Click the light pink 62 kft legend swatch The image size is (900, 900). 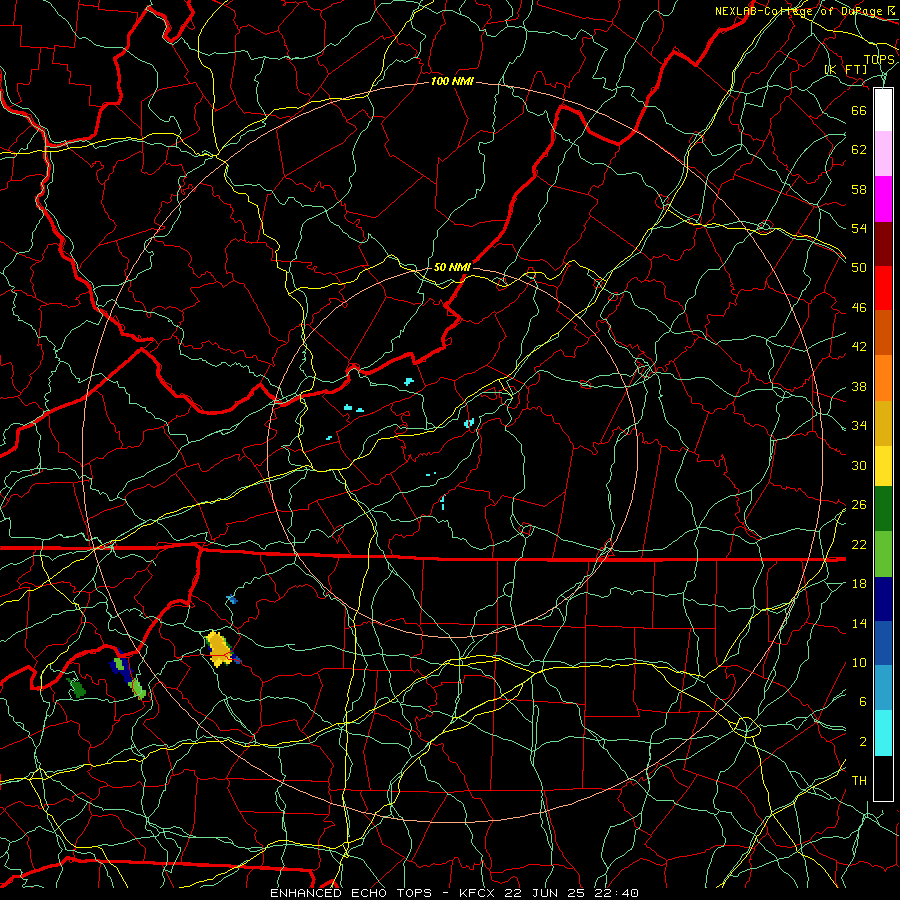883,154
